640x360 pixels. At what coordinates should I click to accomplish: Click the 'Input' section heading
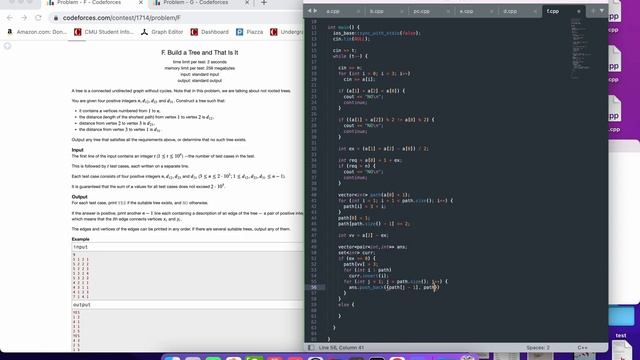click(78, 150)
